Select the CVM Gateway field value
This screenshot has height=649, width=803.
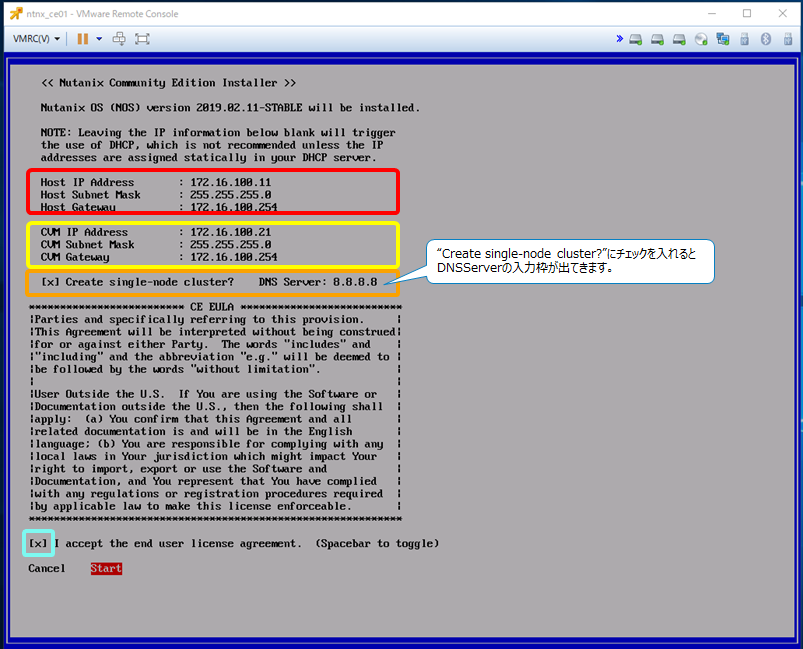pos(234,257)
